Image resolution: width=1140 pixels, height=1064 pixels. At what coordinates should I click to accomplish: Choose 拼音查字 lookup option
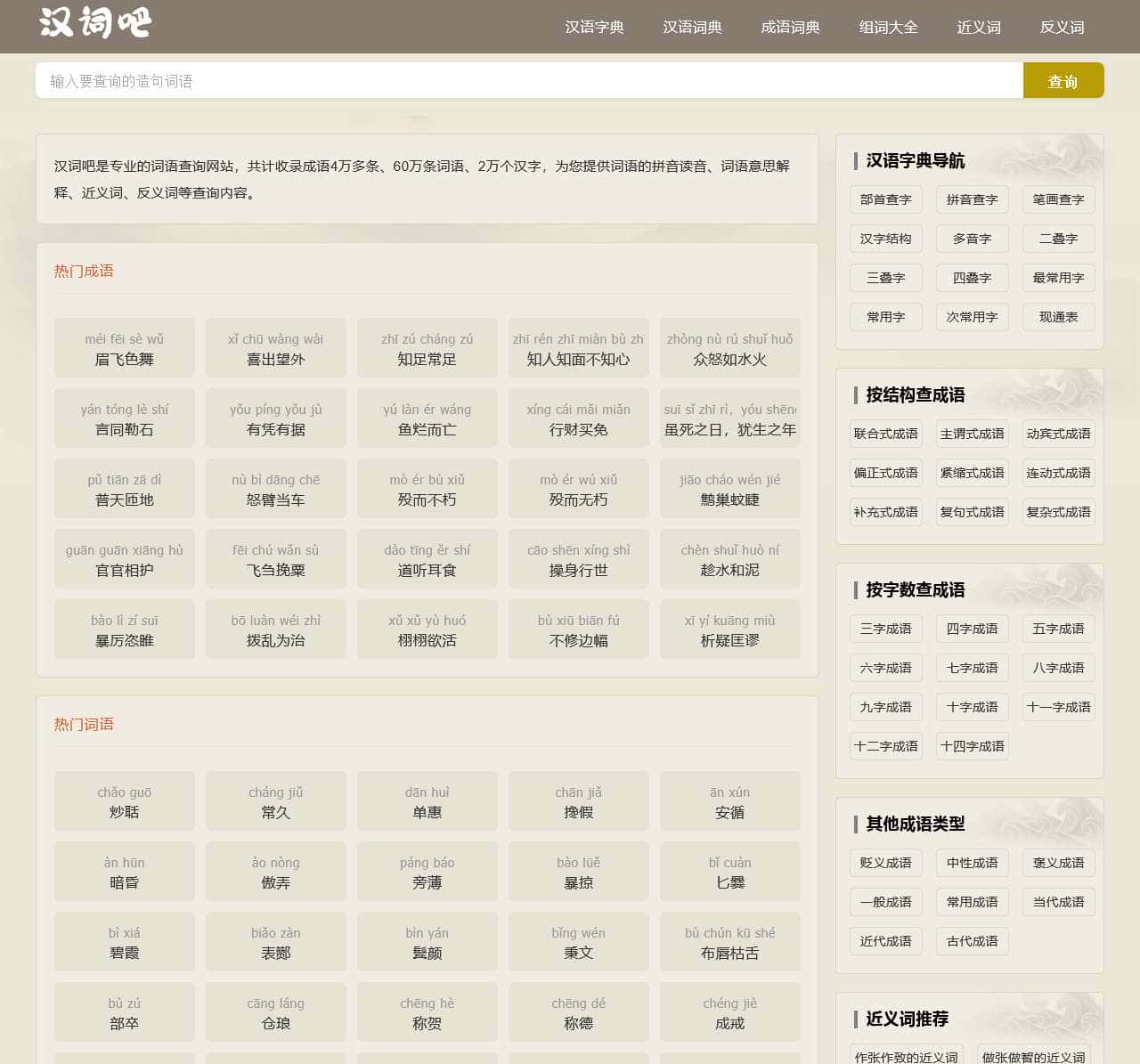(x=972, y=199)
